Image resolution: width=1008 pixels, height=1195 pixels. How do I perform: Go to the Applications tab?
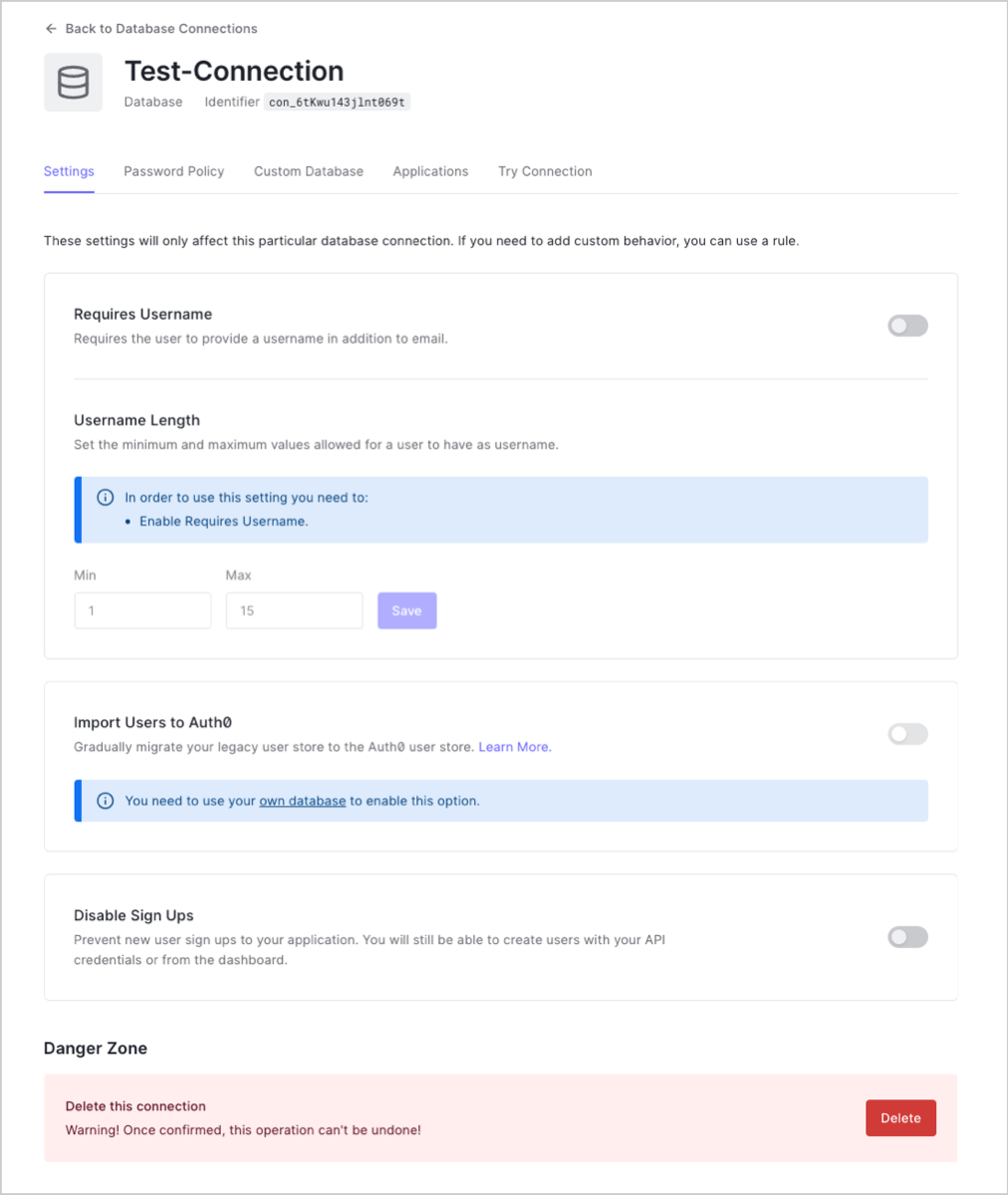(430, 171)
